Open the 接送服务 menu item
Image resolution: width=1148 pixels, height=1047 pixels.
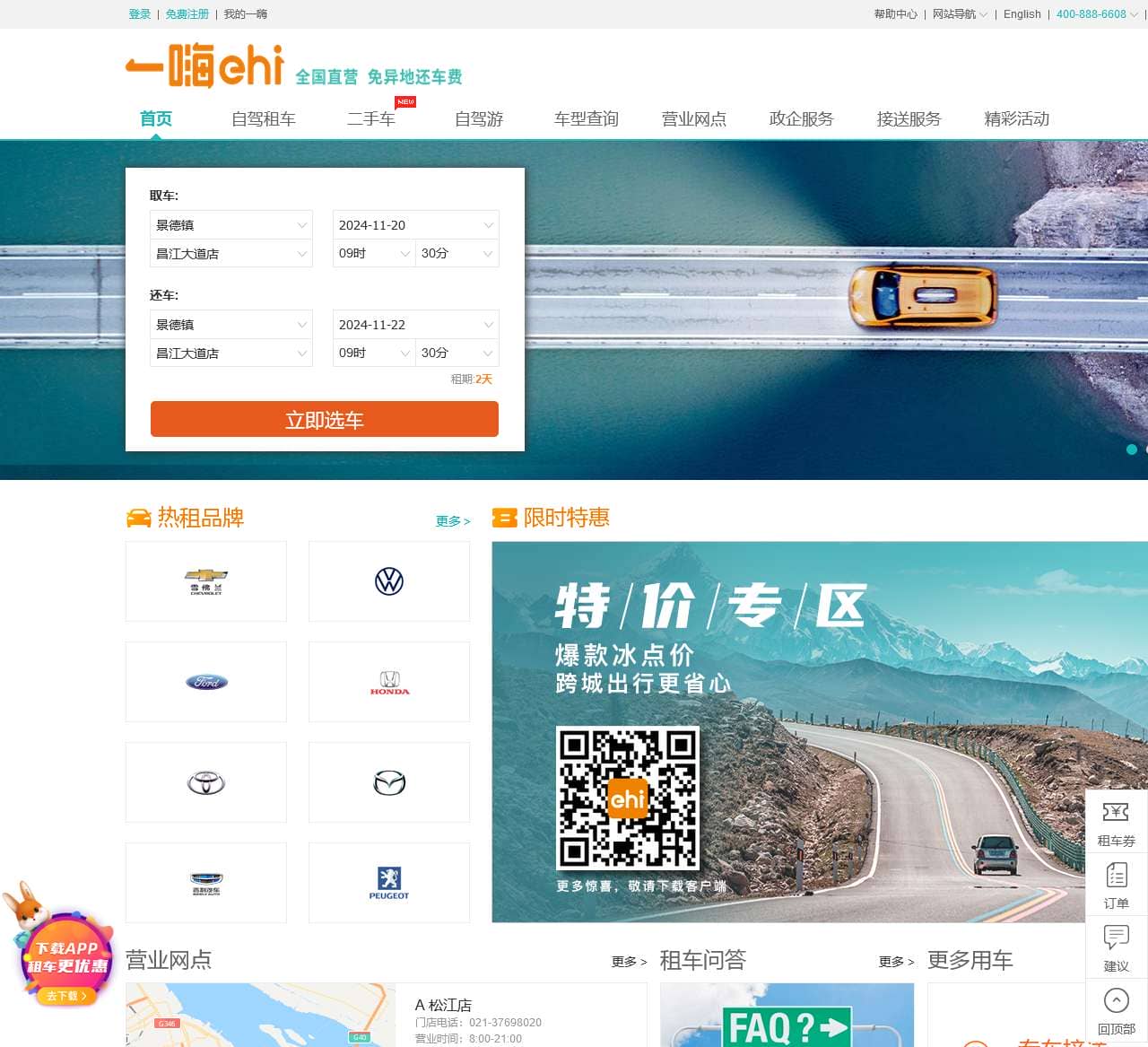coord(909,118)
